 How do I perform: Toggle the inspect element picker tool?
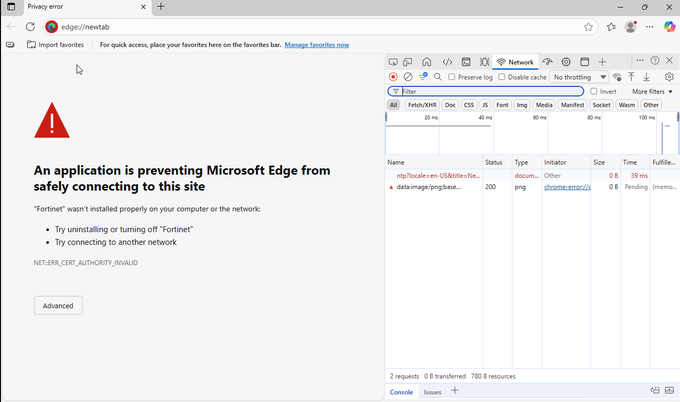(393, 62)
